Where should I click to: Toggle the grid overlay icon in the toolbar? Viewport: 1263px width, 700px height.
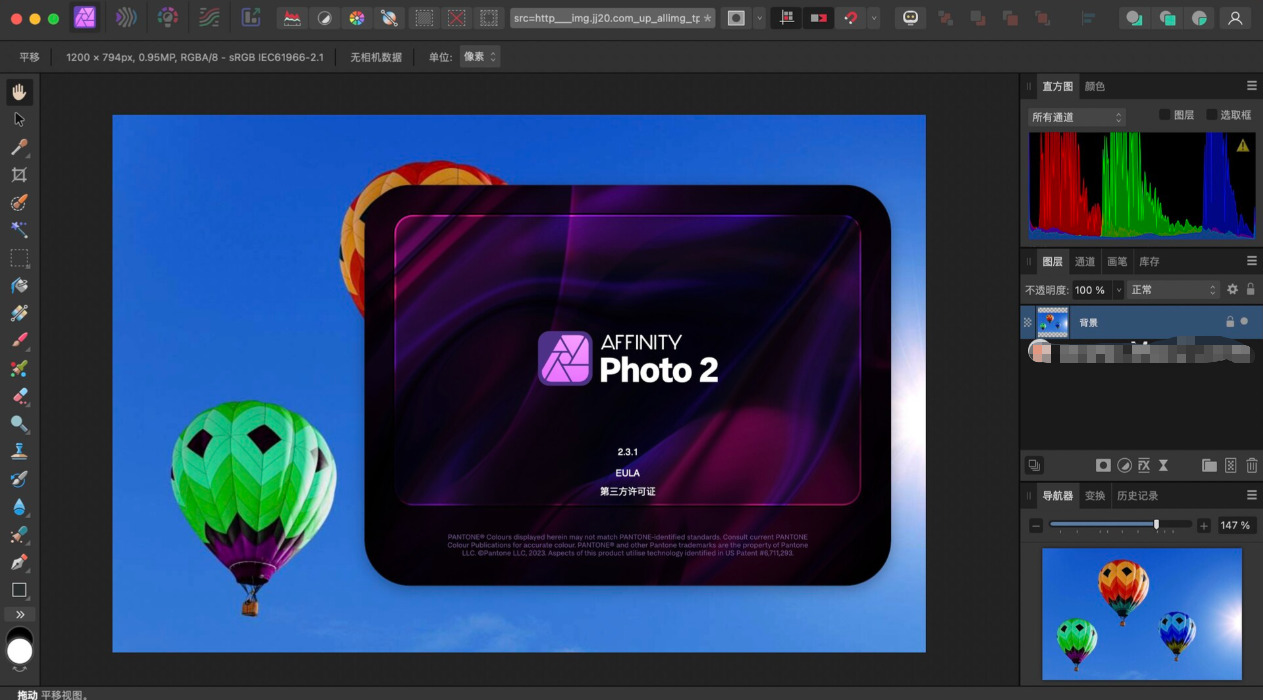[x=786, y=18]
